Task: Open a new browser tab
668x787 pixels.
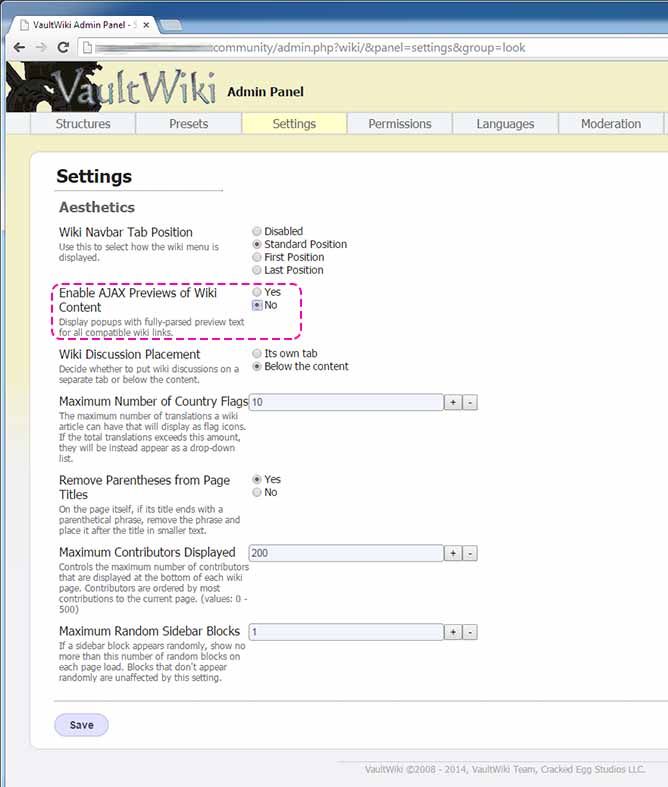Action: 171,25
